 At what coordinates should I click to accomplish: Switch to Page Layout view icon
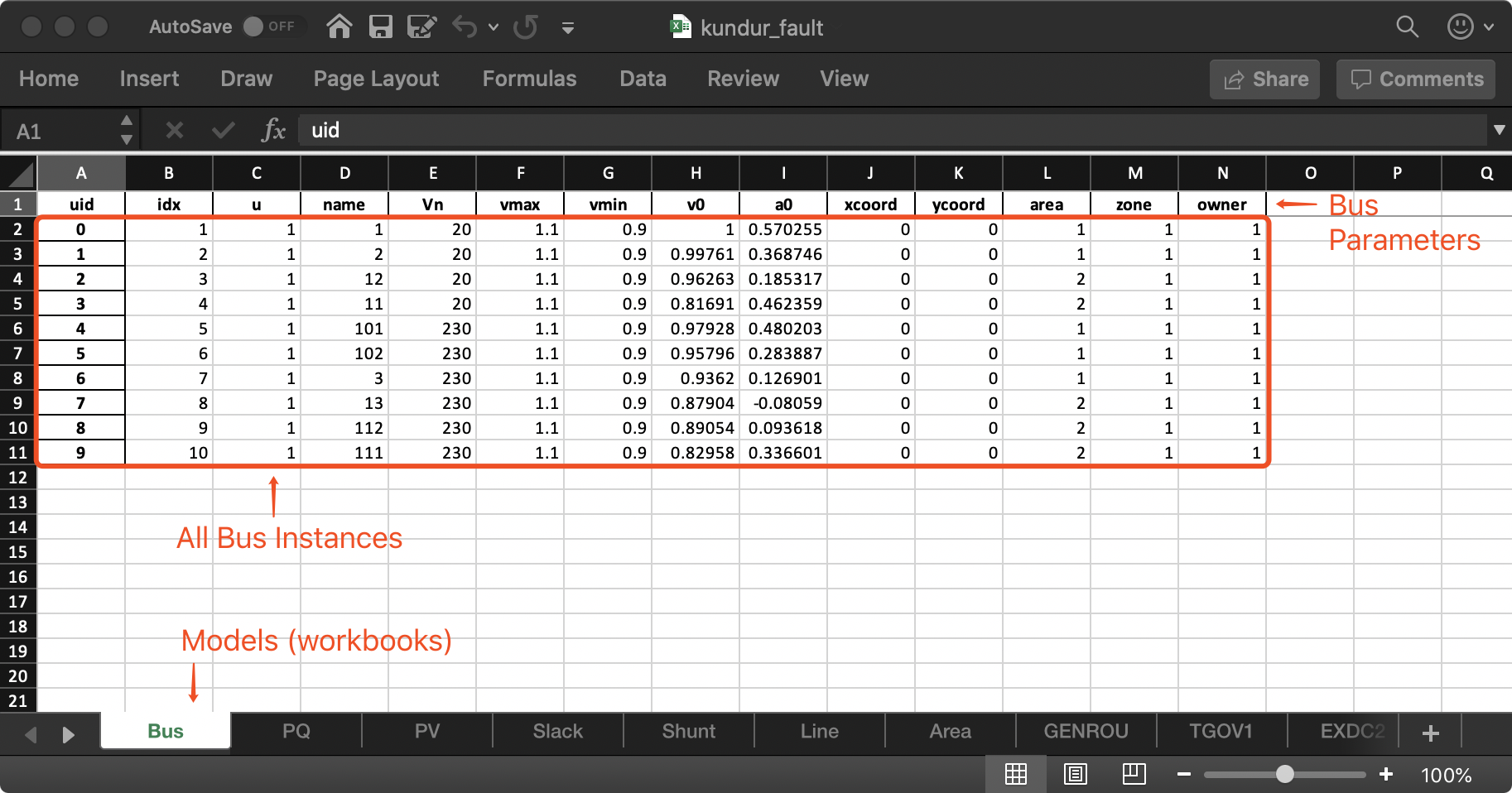pyautogui.click(x=1075, y=774)
